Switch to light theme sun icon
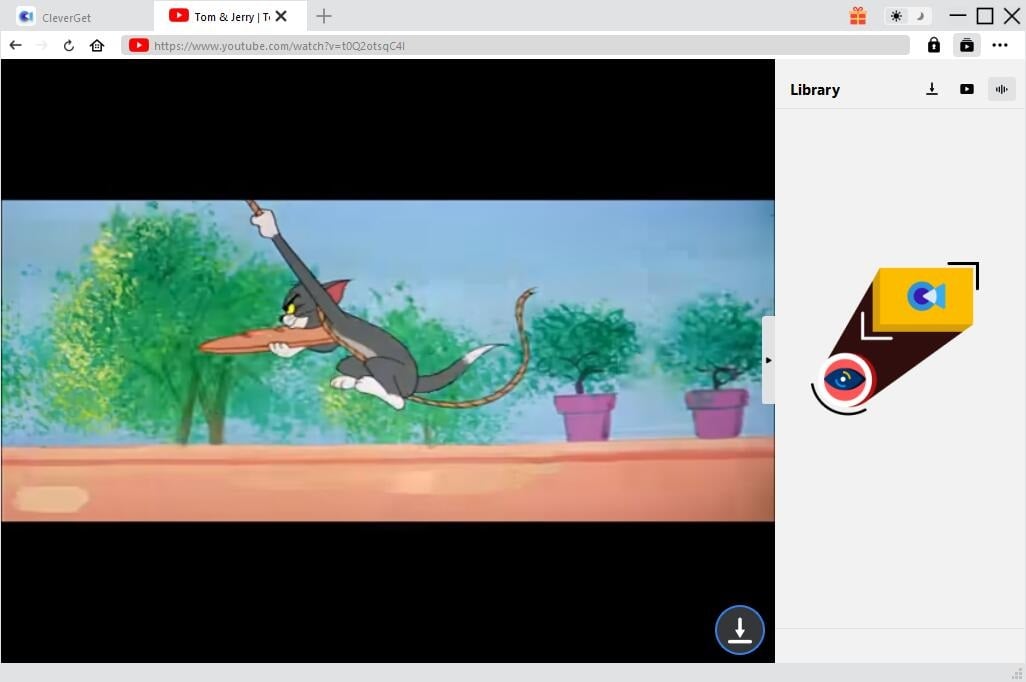 coord(895,16)
